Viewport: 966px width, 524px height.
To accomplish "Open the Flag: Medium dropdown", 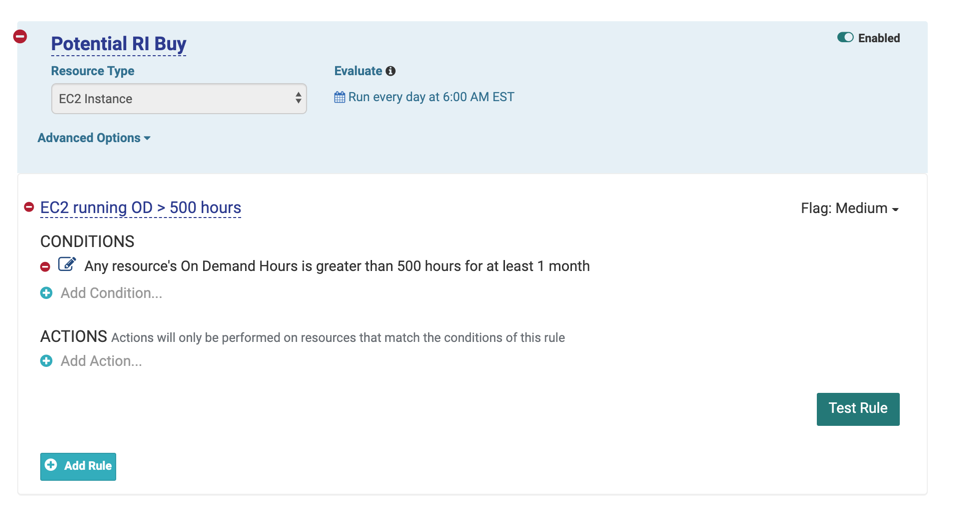I will pos(849,209).
